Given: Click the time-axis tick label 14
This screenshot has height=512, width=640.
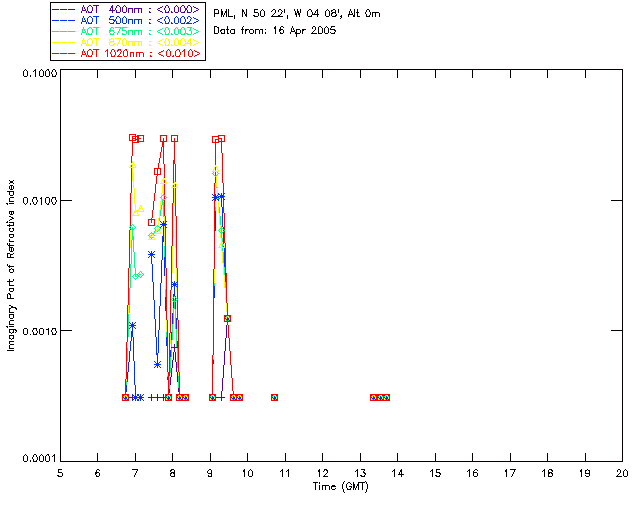Looking at the screenshot, I should [x=398, y=473].
